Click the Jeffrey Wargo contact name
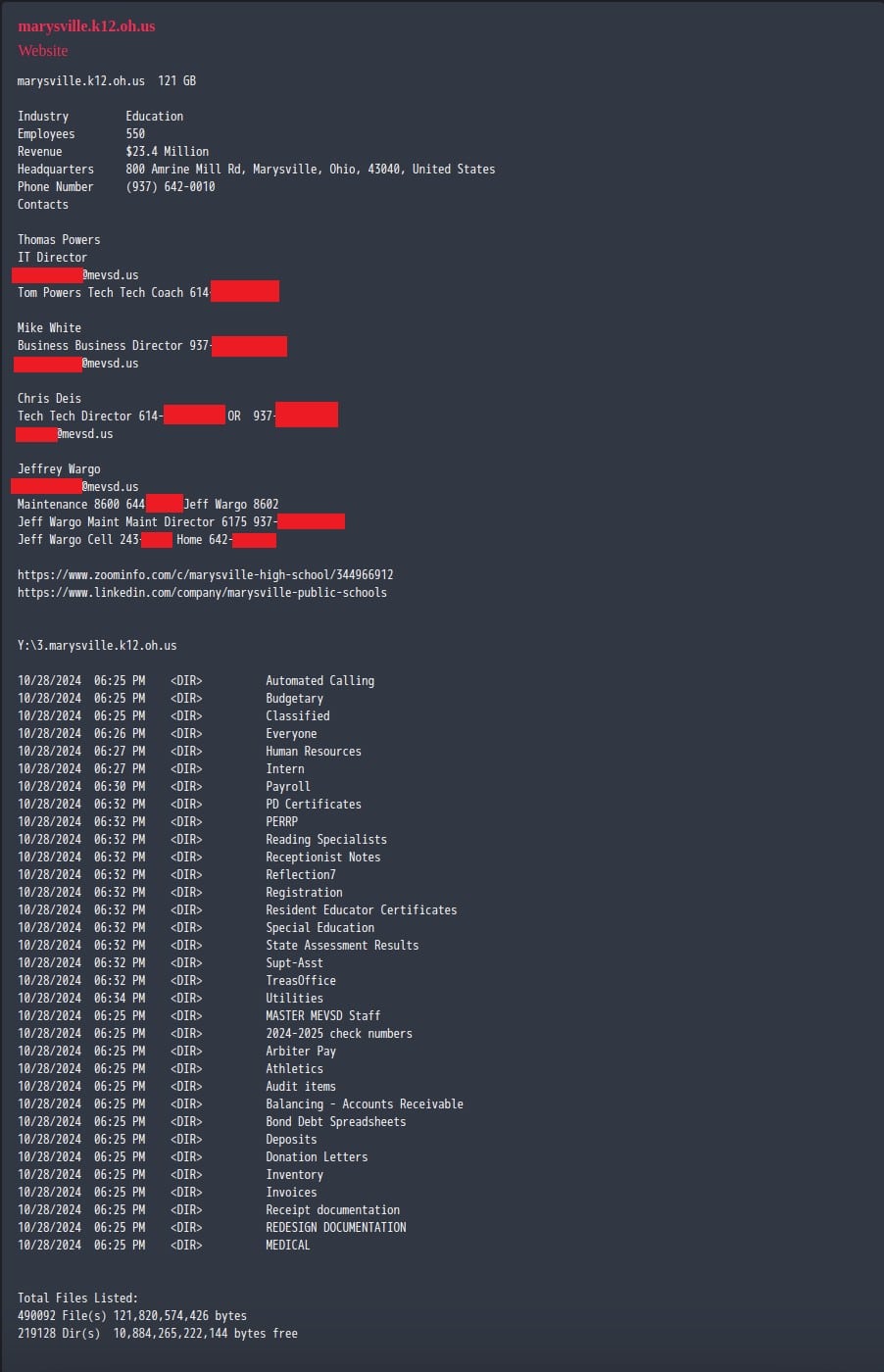This screenshot has height=1372, width=884. click(59, 469)
